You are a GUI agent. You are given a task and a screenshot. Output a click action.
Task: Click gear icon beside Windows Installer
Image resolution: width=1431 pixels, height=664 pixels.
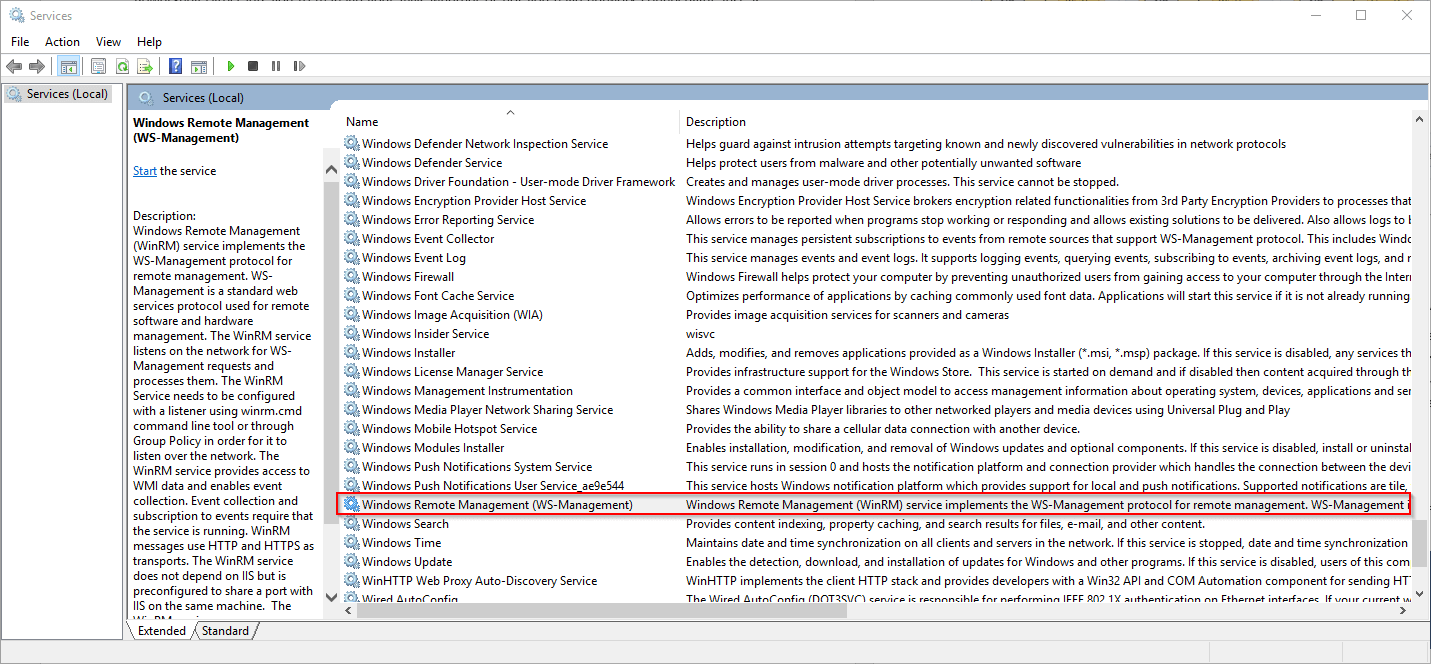coord(352,353)
